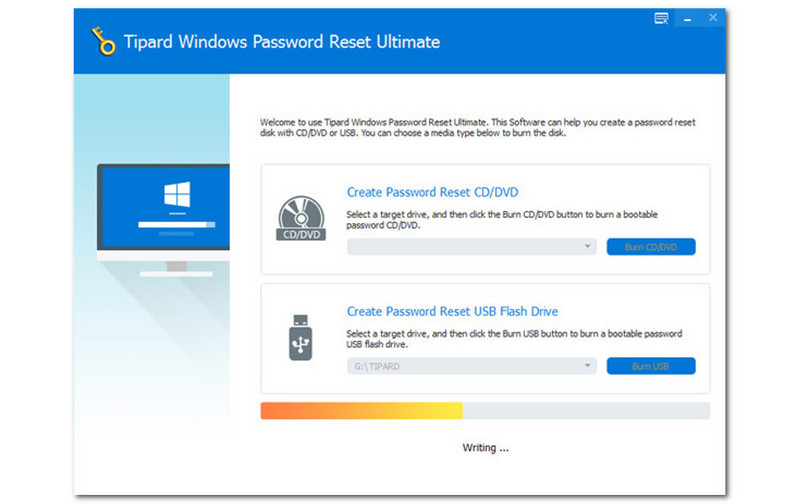Open the feedback menu icon in title bar
The image size is (800, 504).
point(661,18)
